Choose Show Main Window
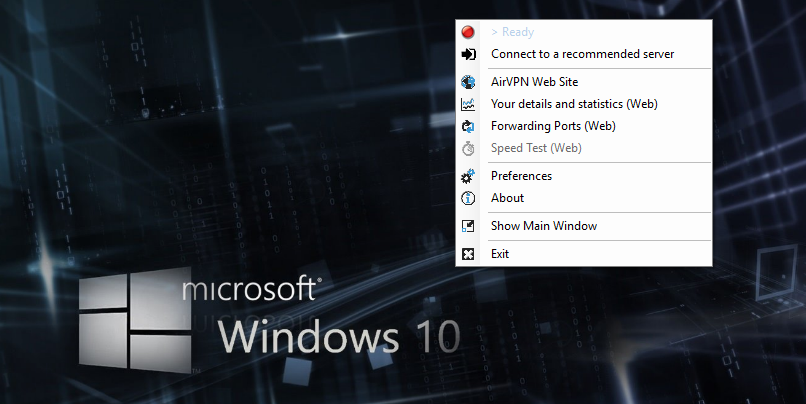 (584, 226)
